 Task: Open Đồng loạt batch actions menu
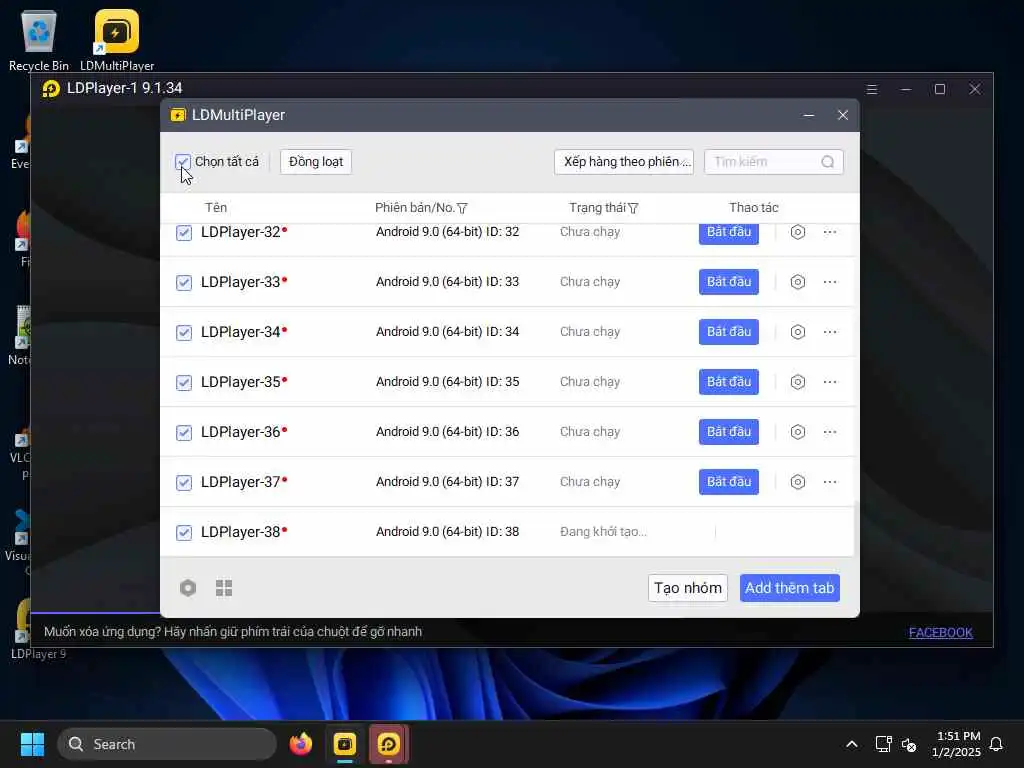[x=316, y=162]
